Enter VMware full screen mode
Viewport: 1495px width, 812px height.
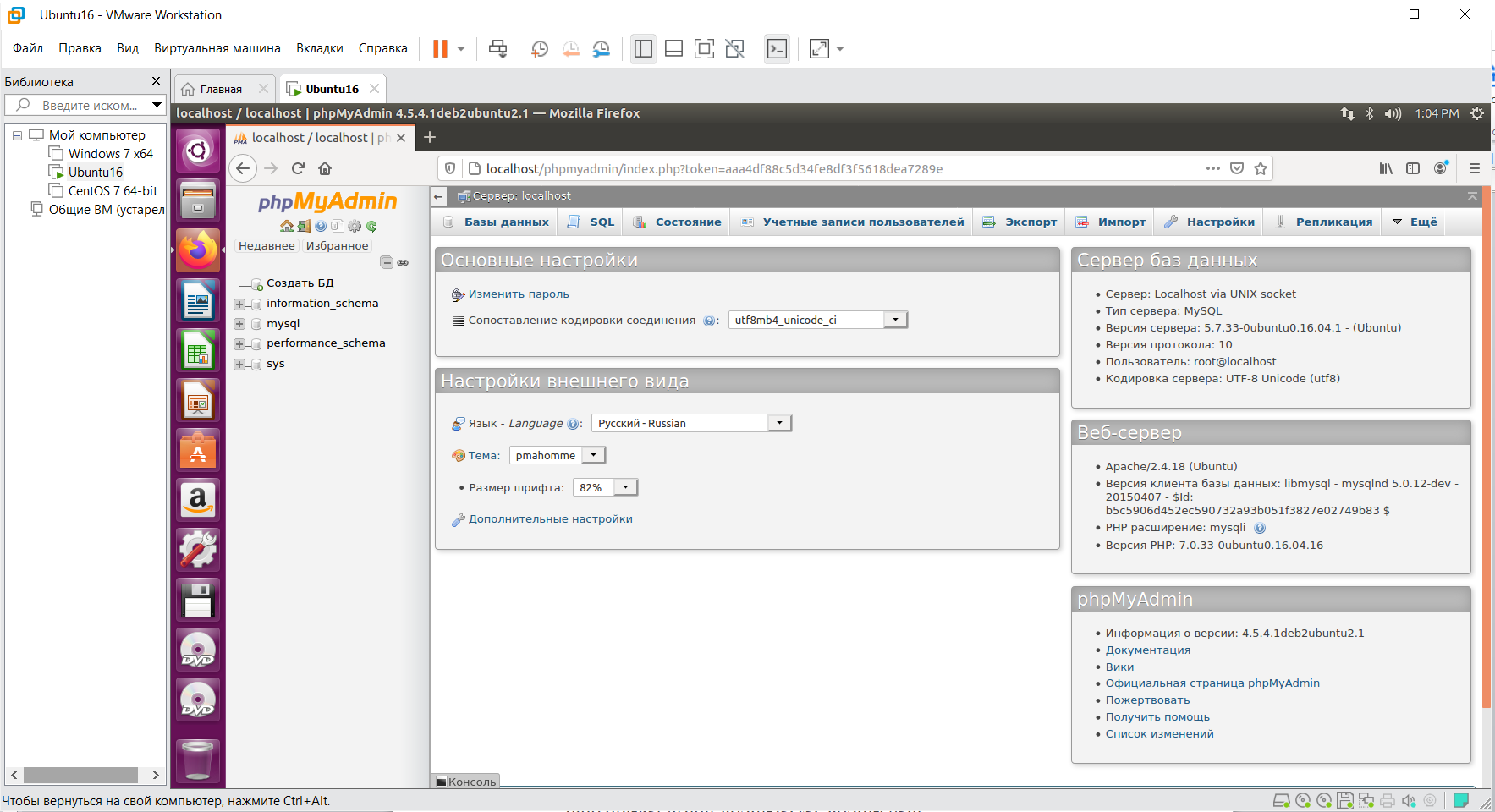point(704,48)
